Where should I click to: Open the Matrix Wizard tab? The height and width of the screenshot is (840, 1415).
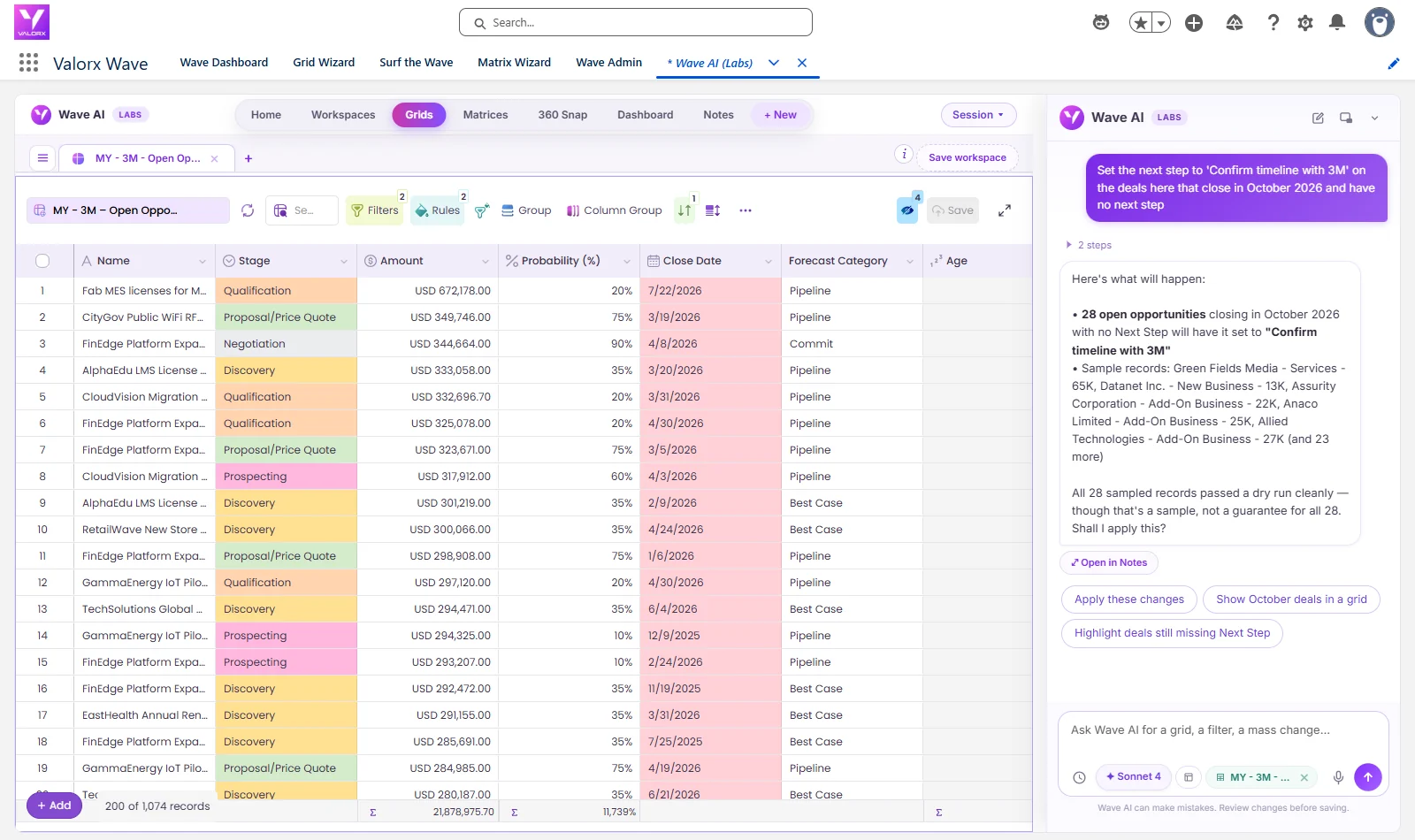(514, 63)
